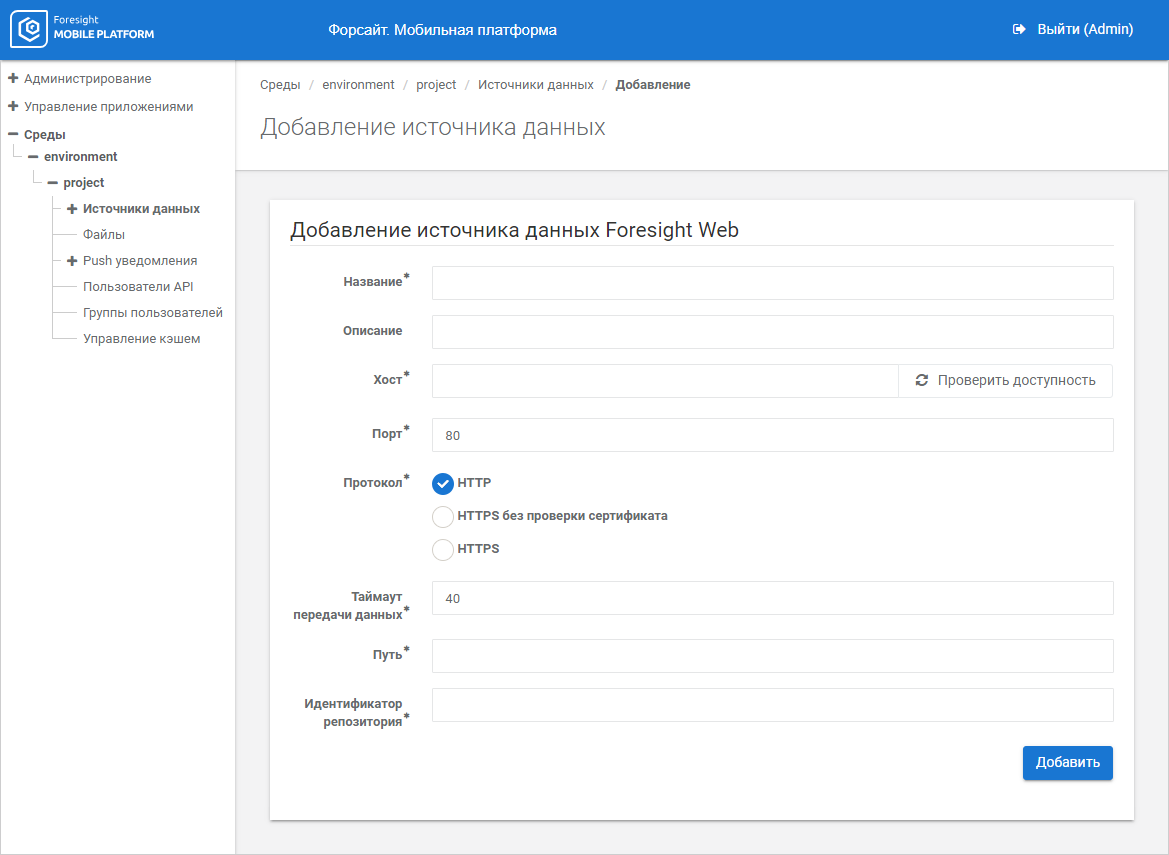The height and width of the screenshot is (855, 1169).
Task: Collapse the project tree node
Action: (52, 183)
